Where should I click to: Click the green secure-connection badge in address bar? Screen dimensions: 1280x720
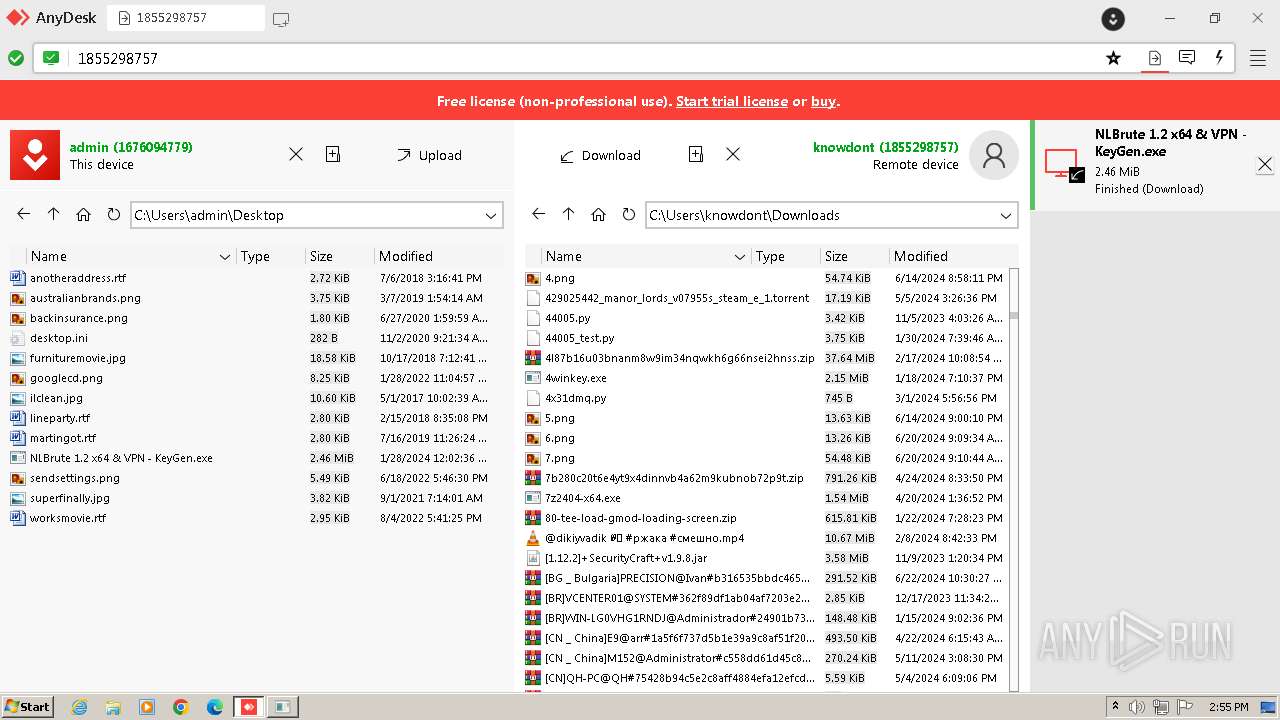click(51, 58)
